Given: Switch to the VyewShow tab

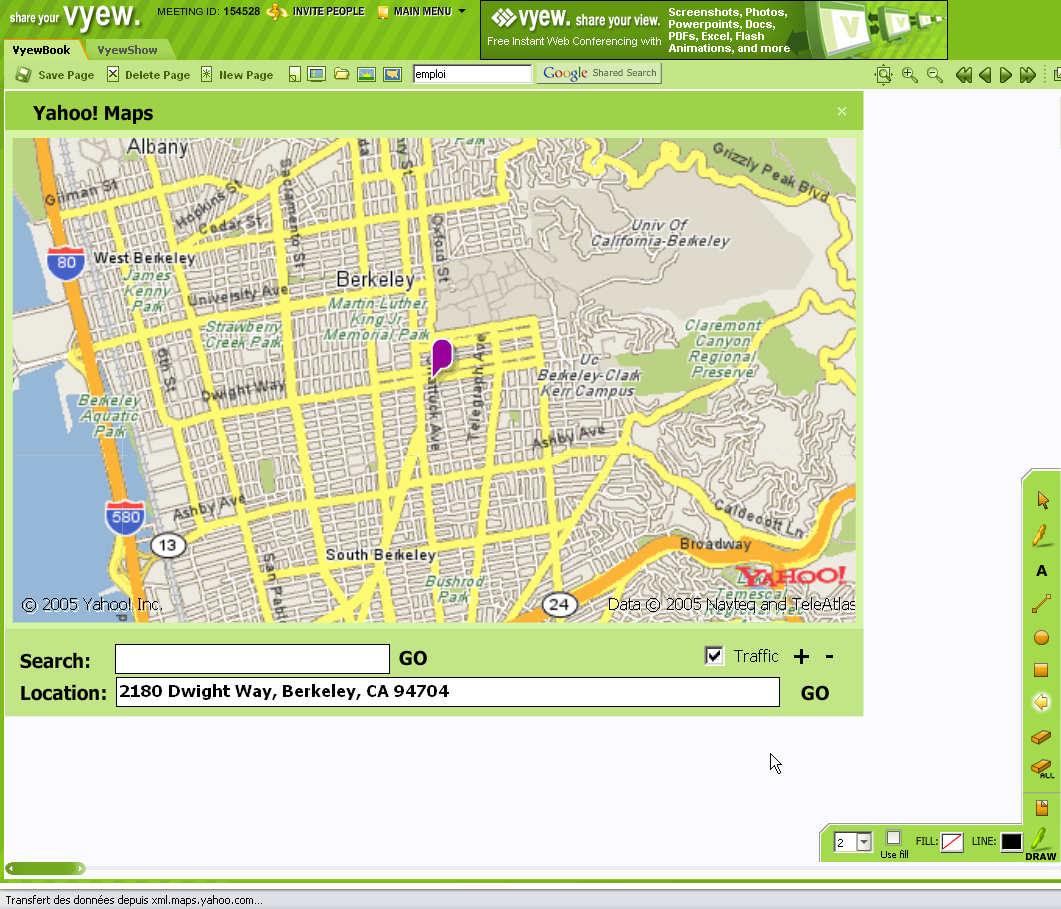Looking at the screenshot, I should tap(127, 50).
